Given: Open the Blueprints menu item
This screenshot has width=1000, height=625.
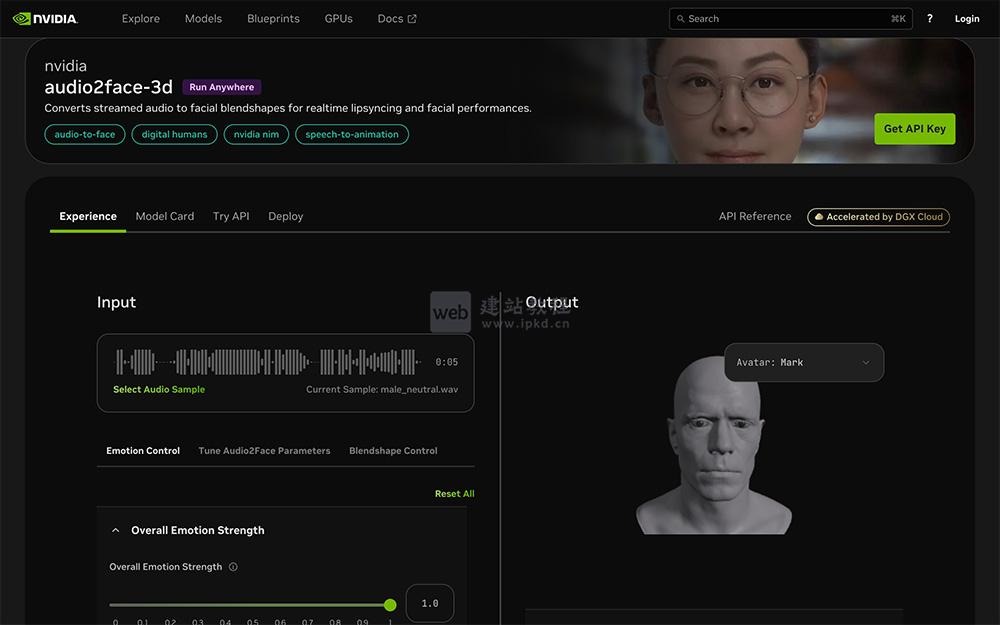Looking at the screenshot, I should tap(273, 18).
